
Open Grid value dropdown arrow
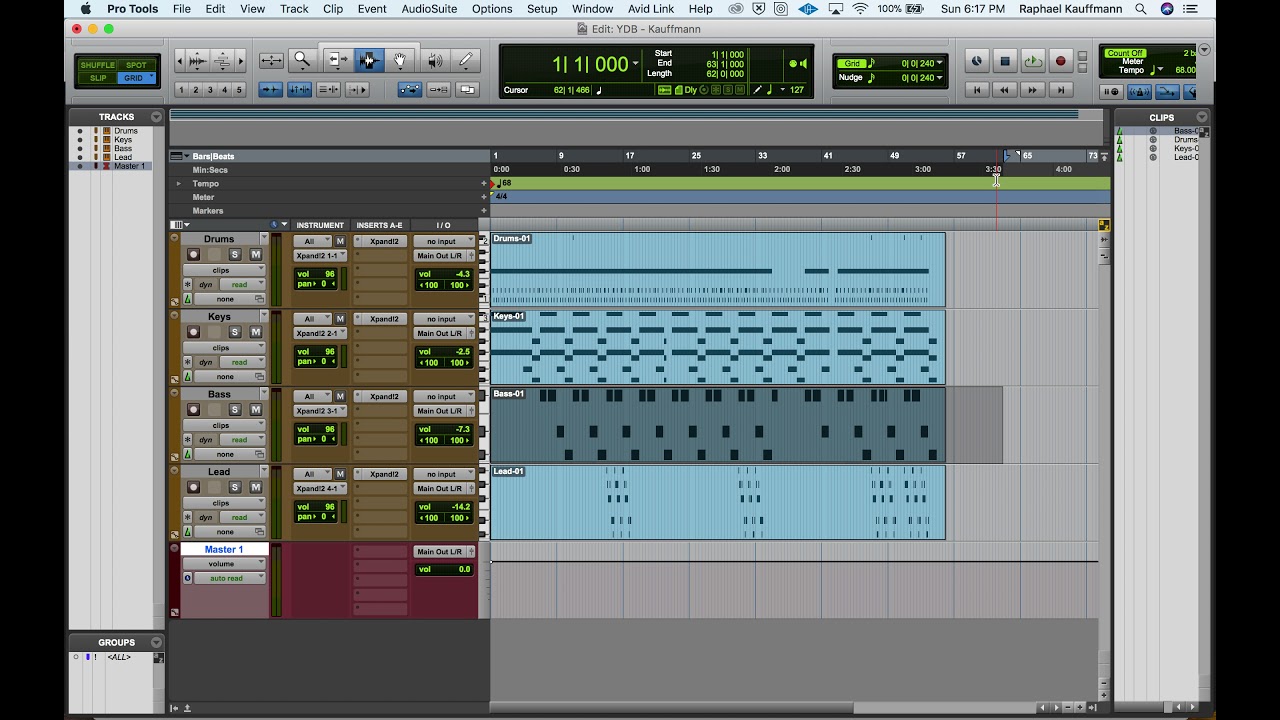pos(939,64)
